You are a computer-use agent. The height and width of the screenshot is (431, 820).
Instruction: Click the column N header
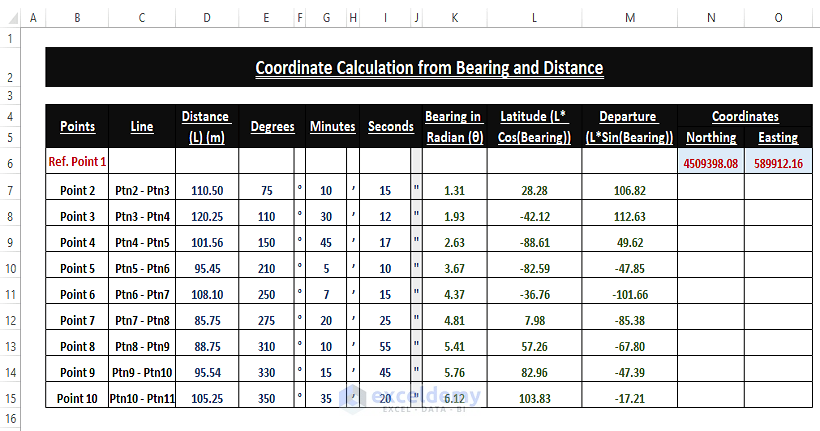pyautogui.click(x=710, y=18)
